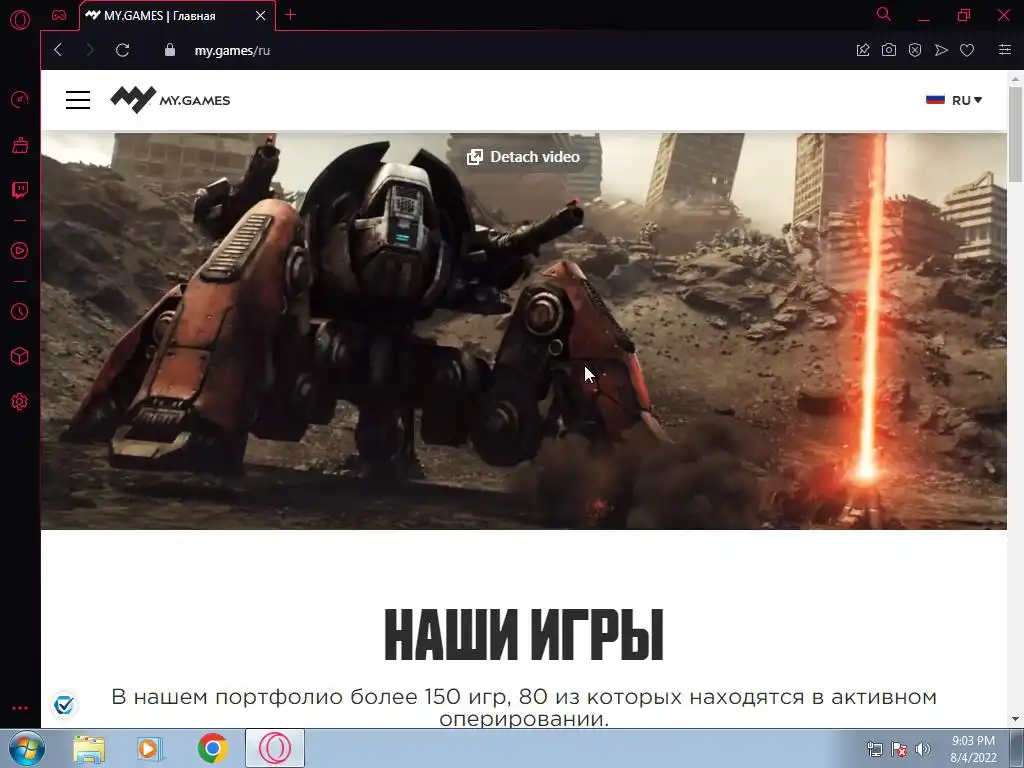1024x768 pixels.
Task: Open the site hamburger menu
Action: [x=78, y=100]
